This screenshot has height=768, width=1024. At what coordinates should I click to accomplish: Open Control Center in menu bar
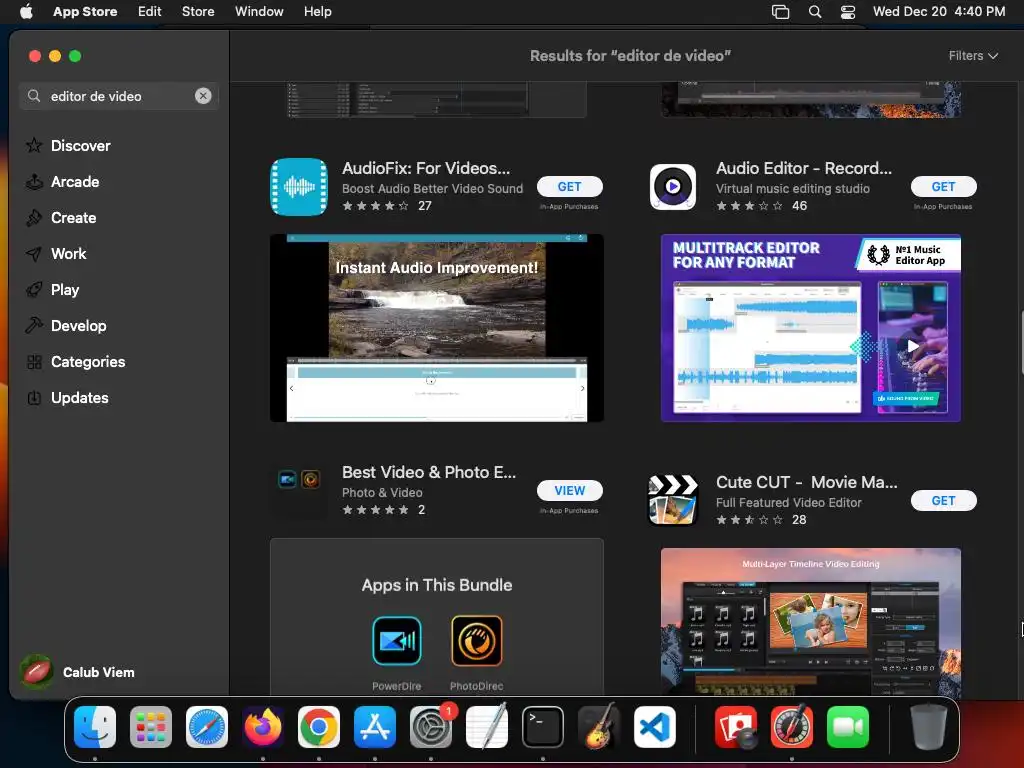pyautogui.click(x=848, y=12)
